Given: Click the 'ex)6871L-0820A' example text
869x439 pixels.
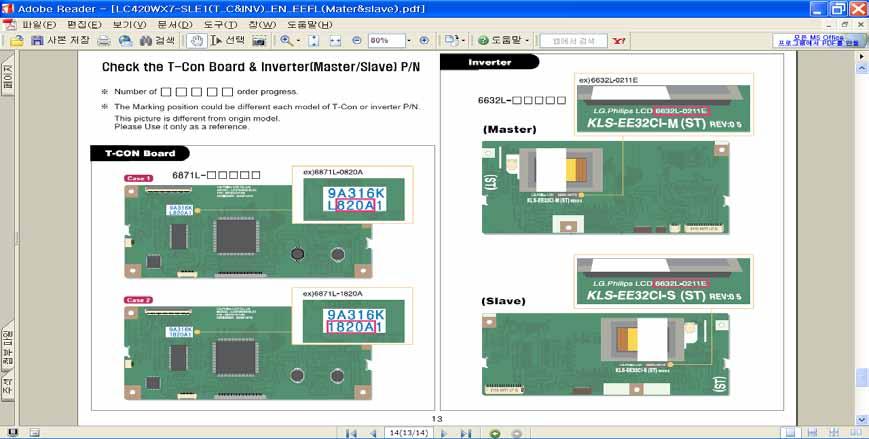Looking at the screenshot, I should click(x=333, y=172).
